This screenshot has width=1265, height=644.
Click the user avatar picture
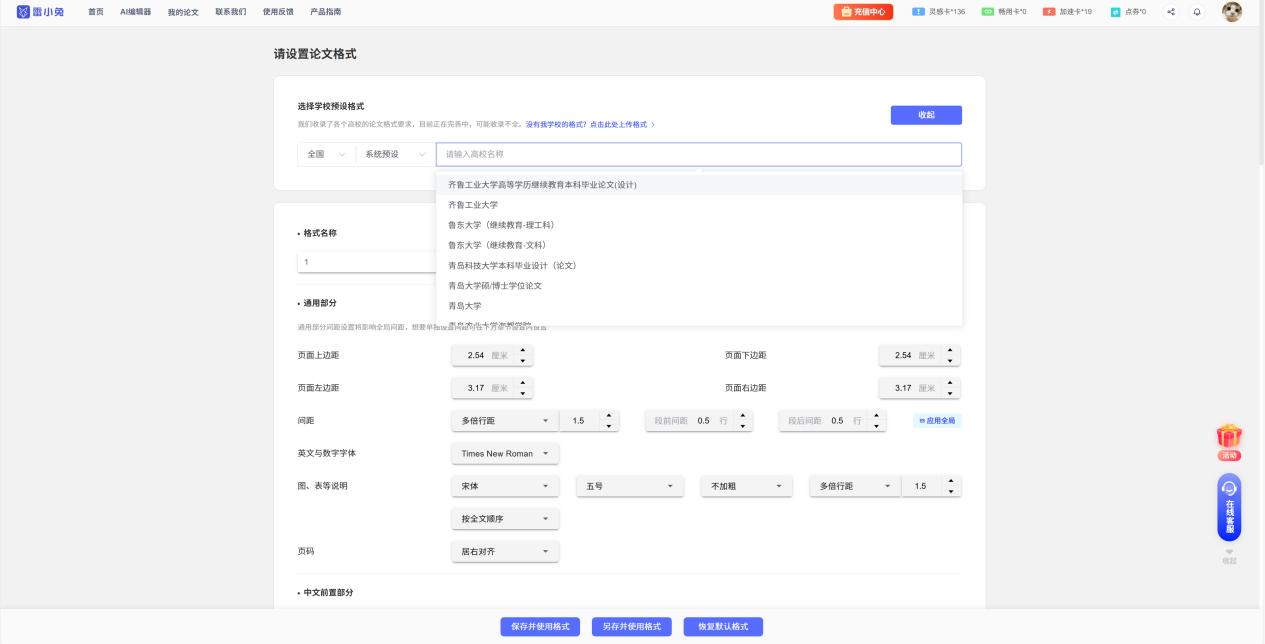(x=1232, y=12)
